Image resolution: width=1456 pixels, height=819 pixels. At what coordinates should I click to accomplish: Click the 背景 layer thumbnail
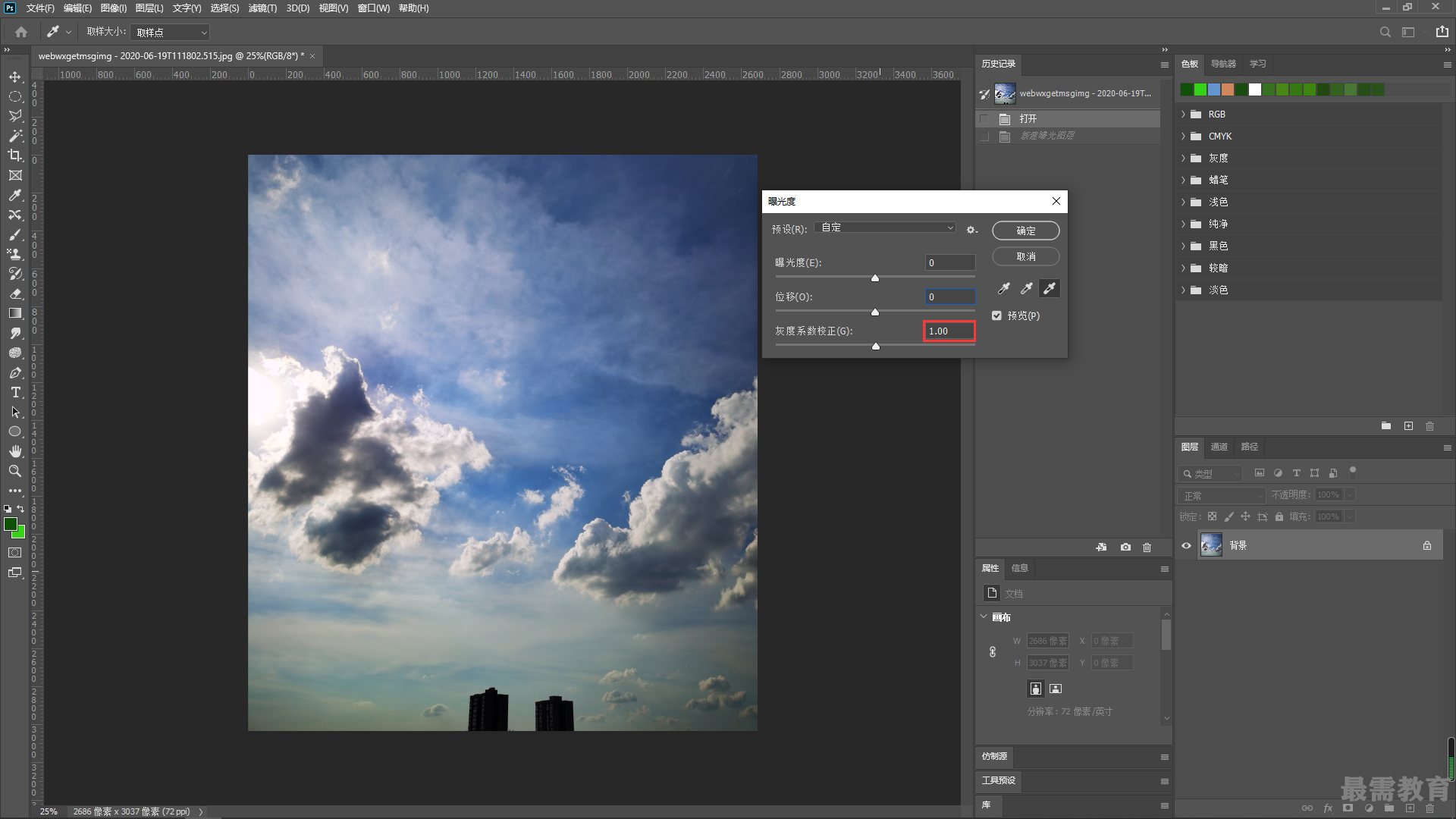[1211, 545]
